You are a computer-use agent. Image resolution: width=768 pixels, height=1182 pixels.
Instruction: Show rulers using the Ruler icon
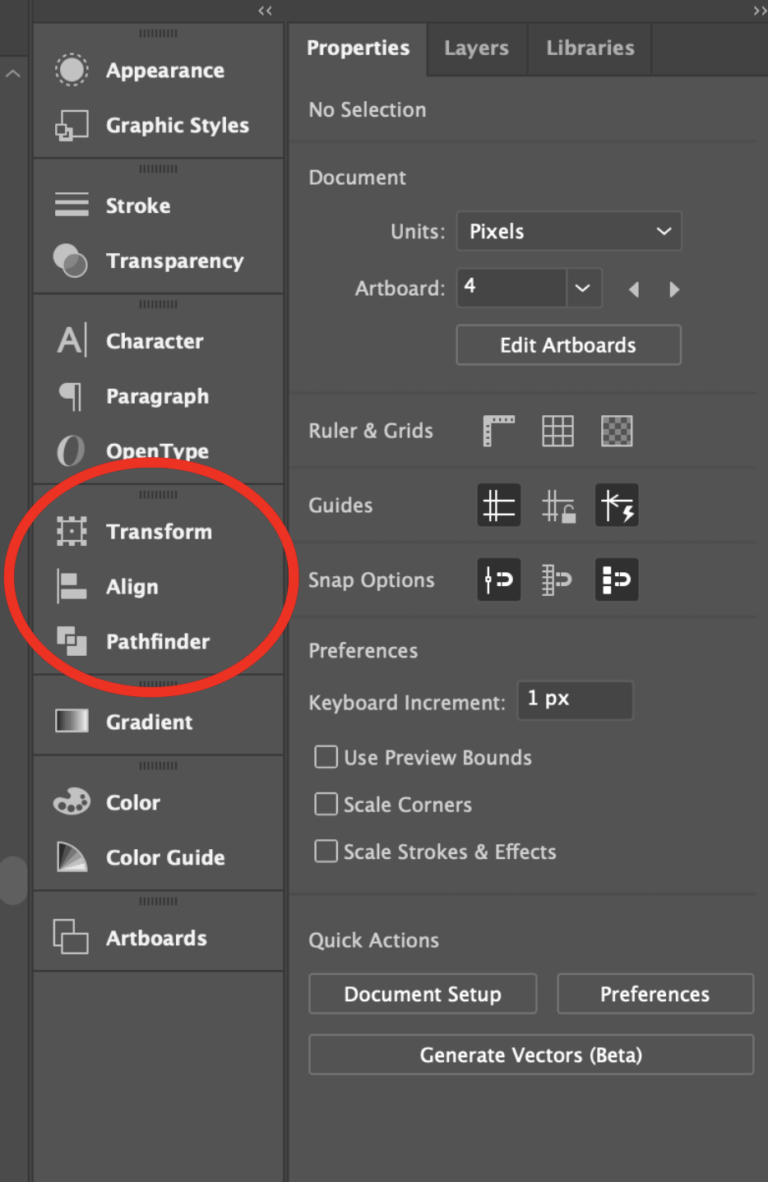coord(498,431)
